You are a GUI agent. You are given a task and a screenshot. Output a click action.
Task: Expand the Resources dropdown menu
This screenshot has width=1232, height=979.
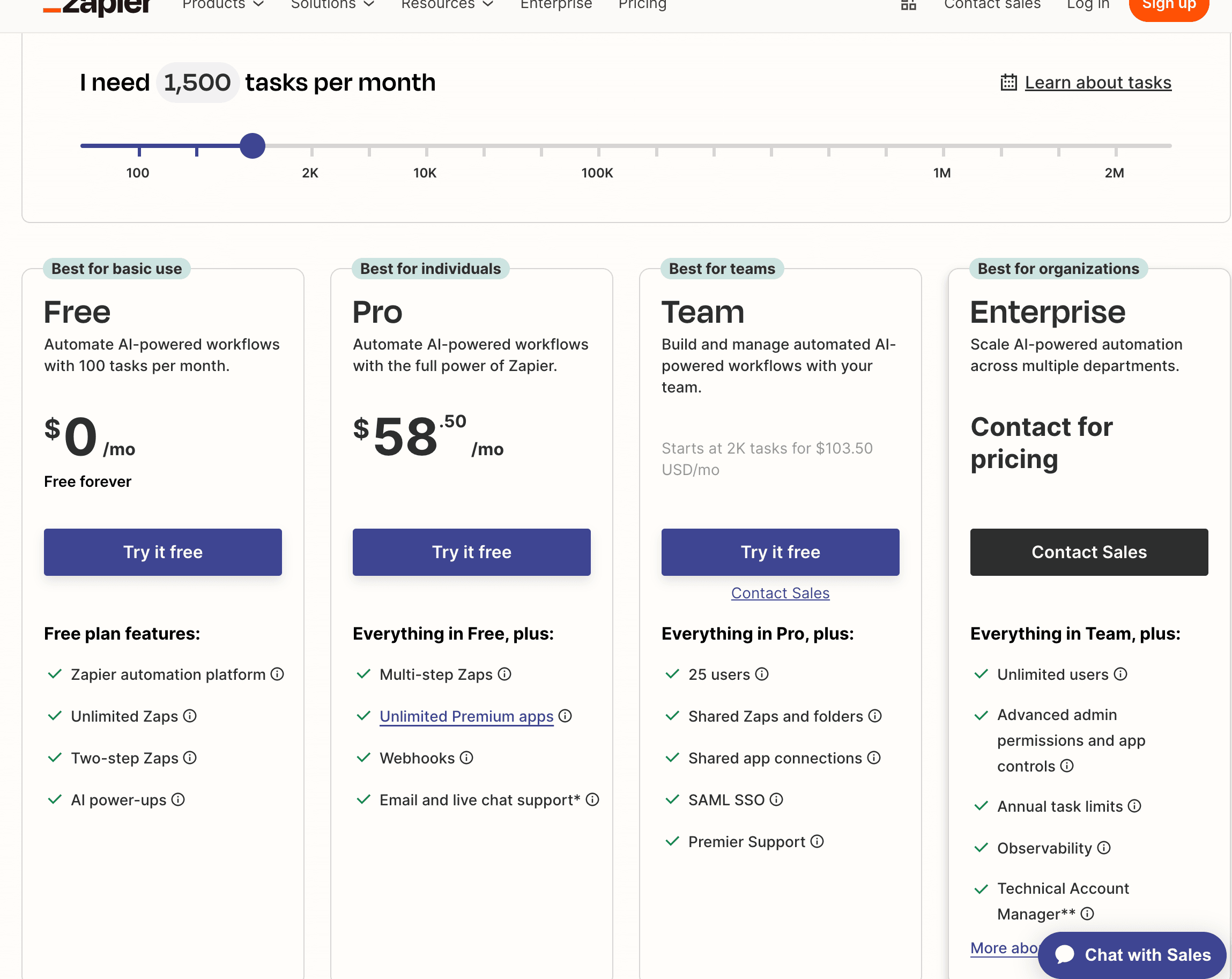tap(448, 5)
